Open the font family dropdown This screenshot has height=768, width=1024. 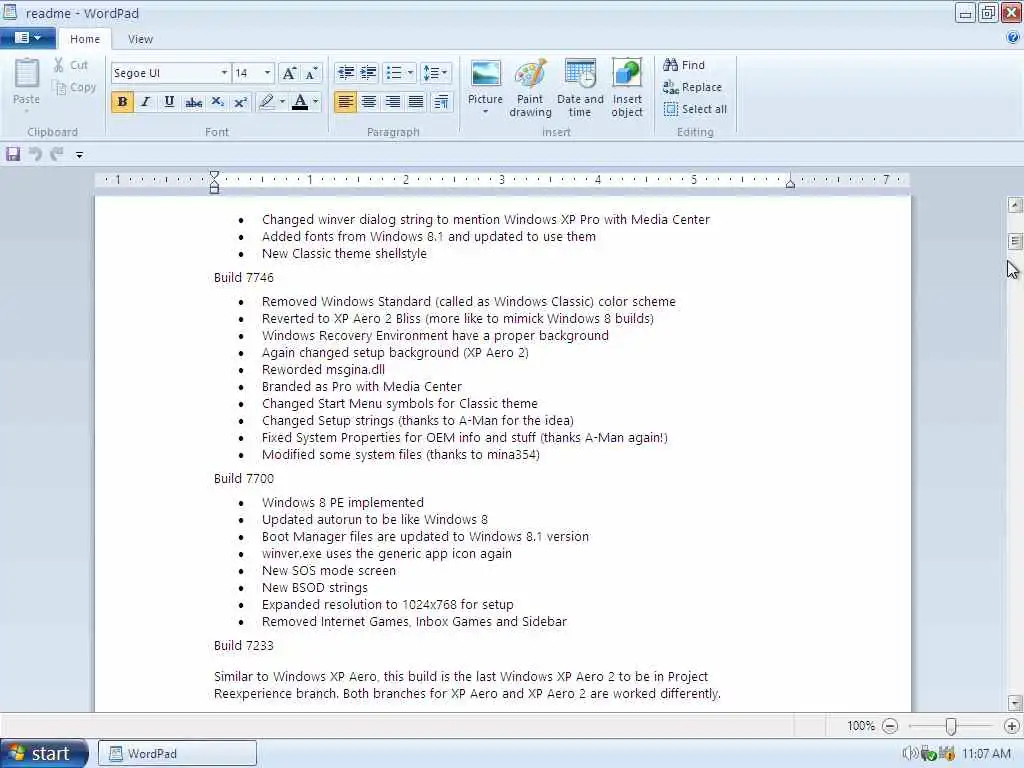(224, 73)
